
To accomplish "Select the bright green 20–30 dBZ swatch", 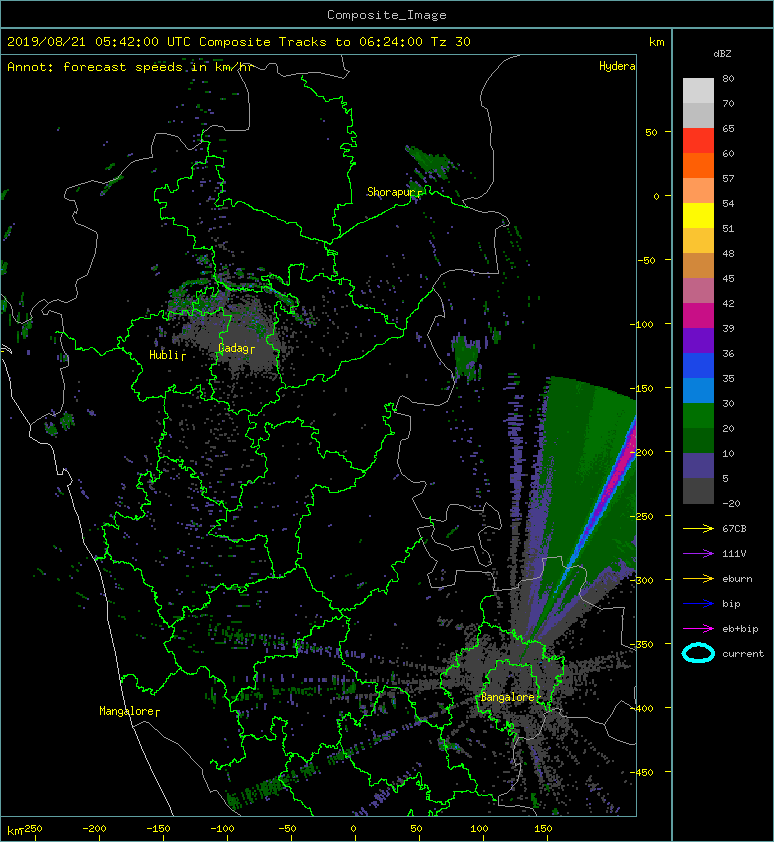I will click(698, 416).
